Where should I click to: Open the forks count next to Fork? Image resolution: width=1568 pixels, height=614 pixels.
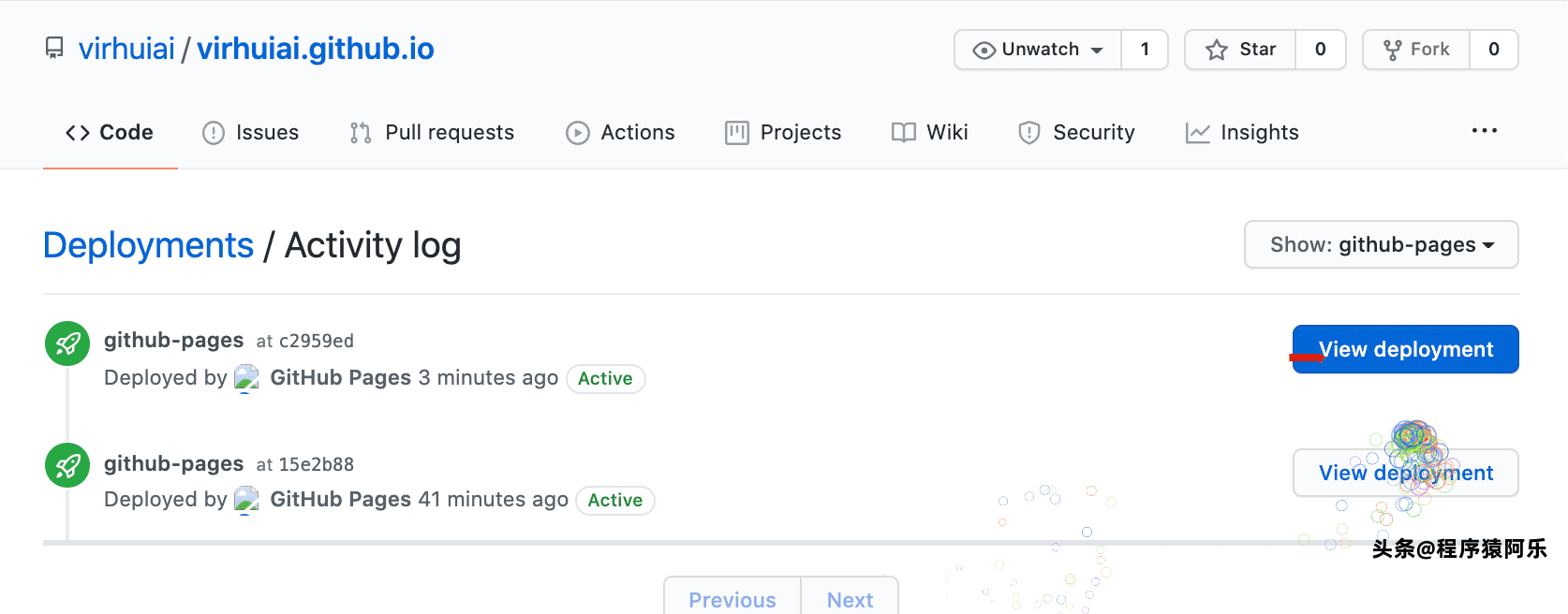coord(1494,50)
